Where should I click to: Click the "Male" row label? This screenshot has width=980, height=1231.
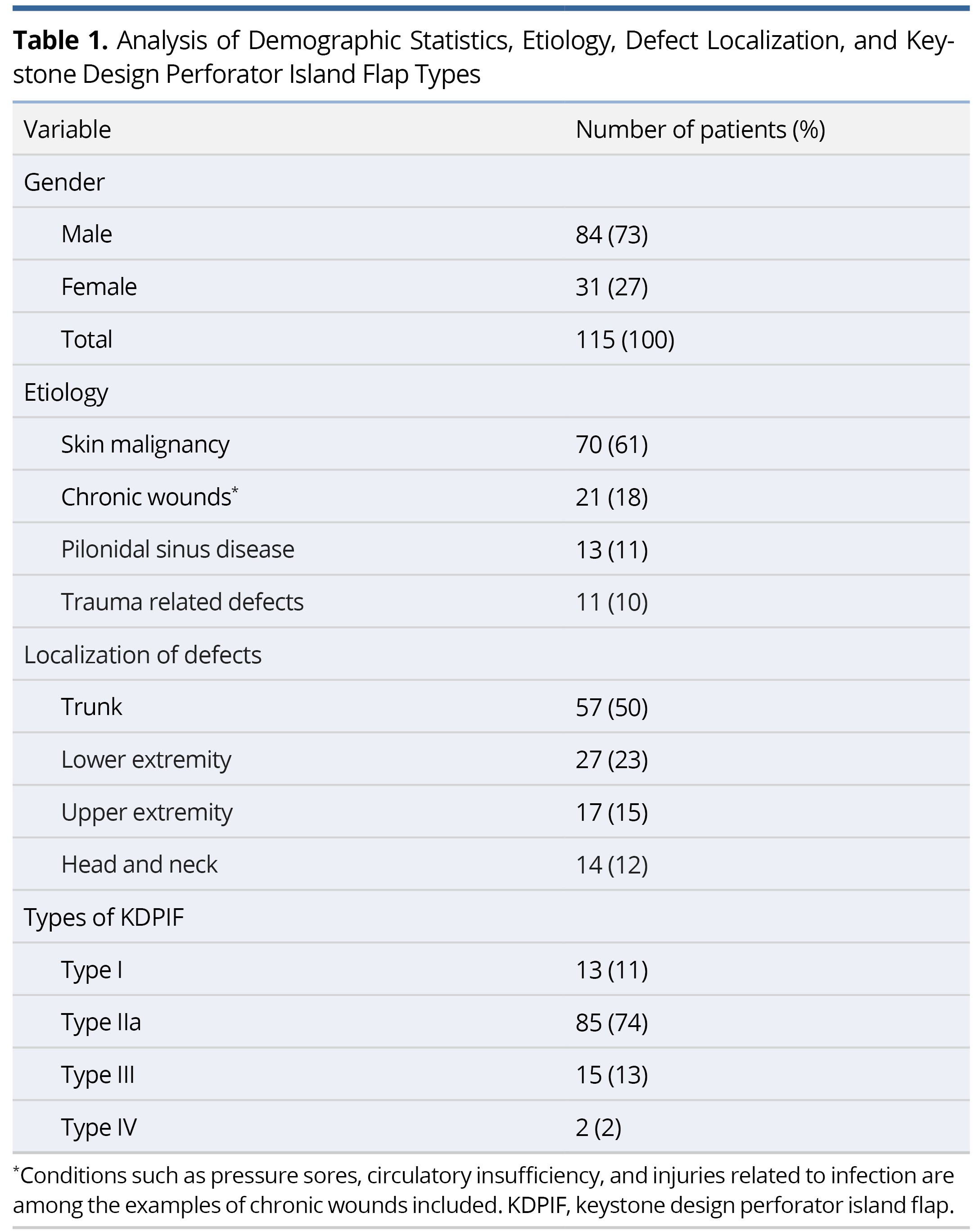pyautogui.click(x=87, y=234)
